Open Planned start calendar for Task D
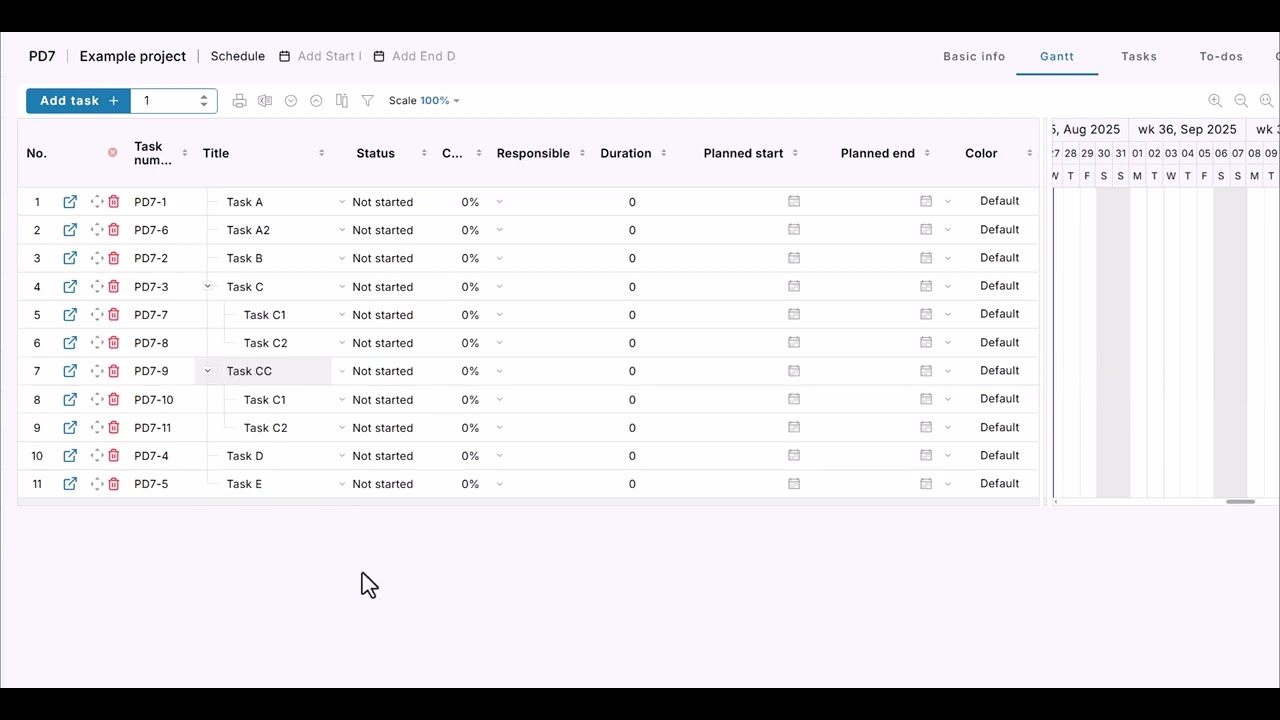The height and width of the screenshot is (720, 1280). [794, 456]
